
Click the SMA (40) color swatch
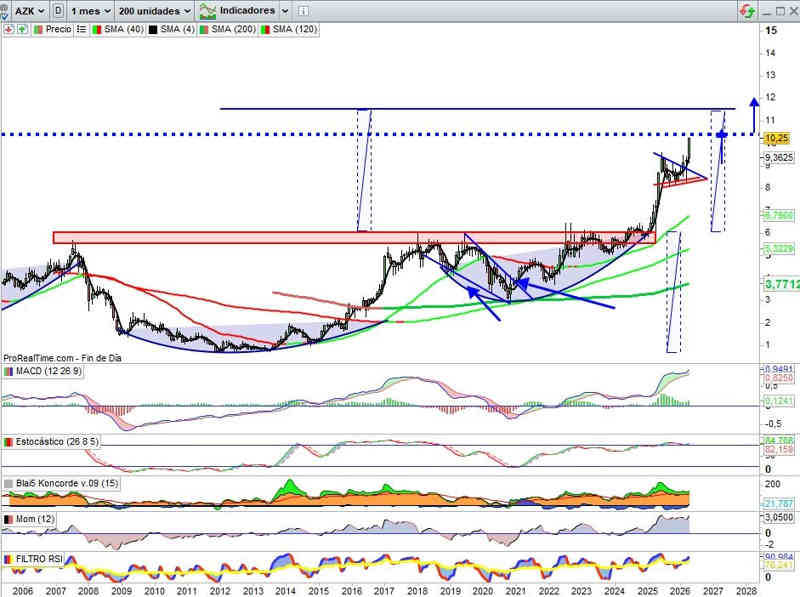point(97,29)
